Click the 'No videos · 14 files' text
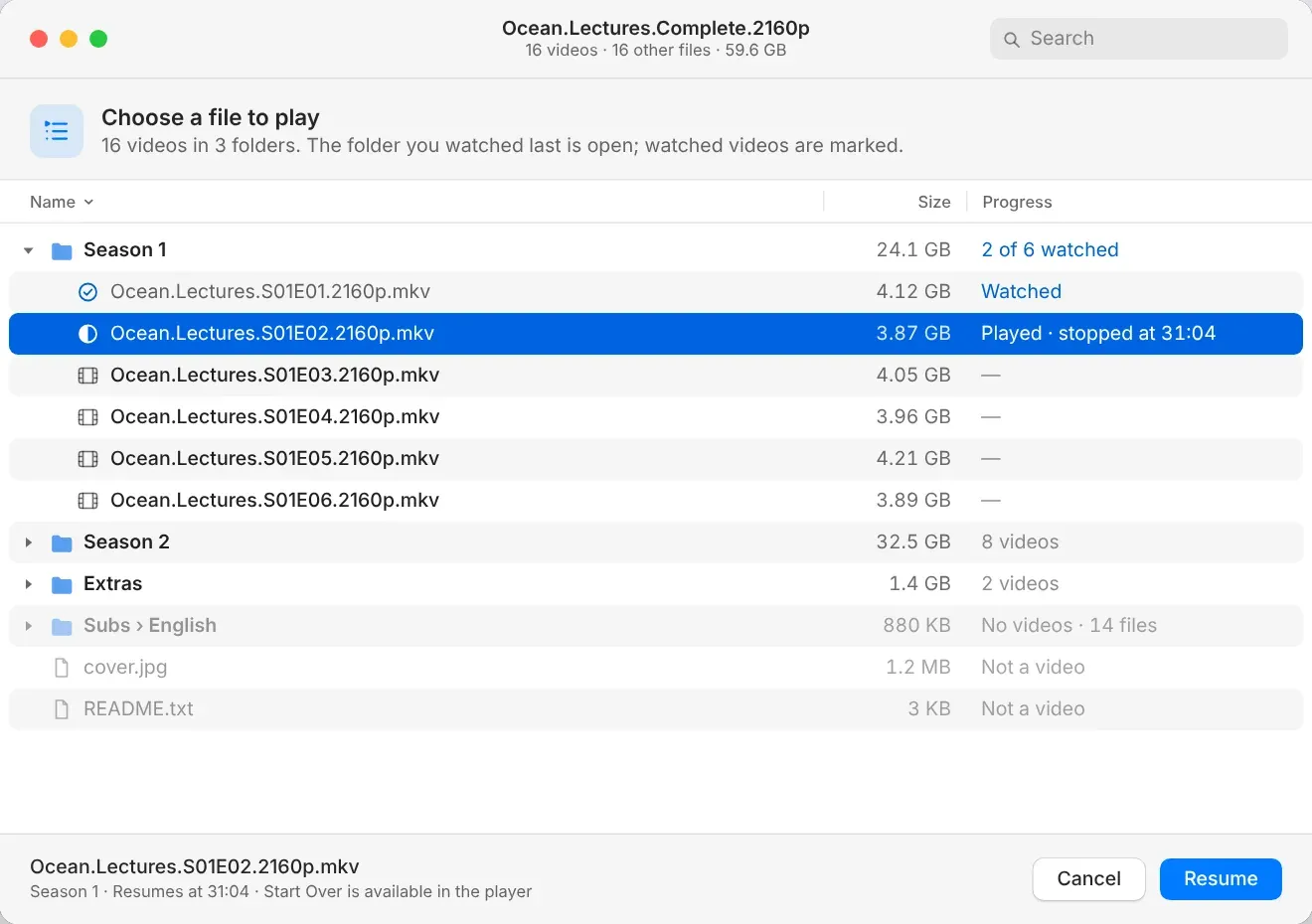The width and height of the screenshot is (1312, 924). (1068, 626)
